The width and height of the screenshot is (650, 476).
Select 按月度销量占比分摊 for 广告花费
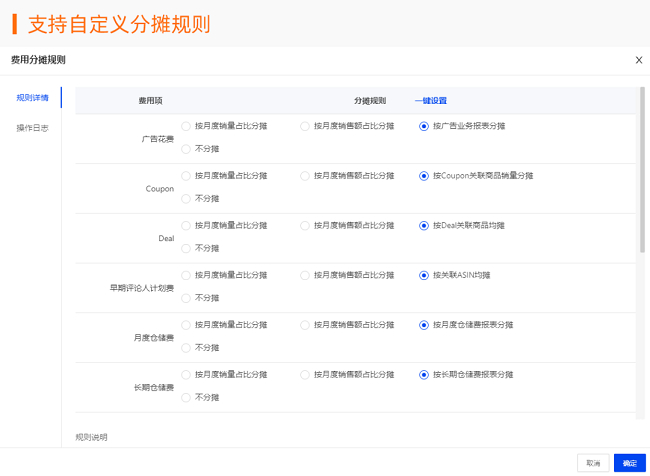point(186,126)
